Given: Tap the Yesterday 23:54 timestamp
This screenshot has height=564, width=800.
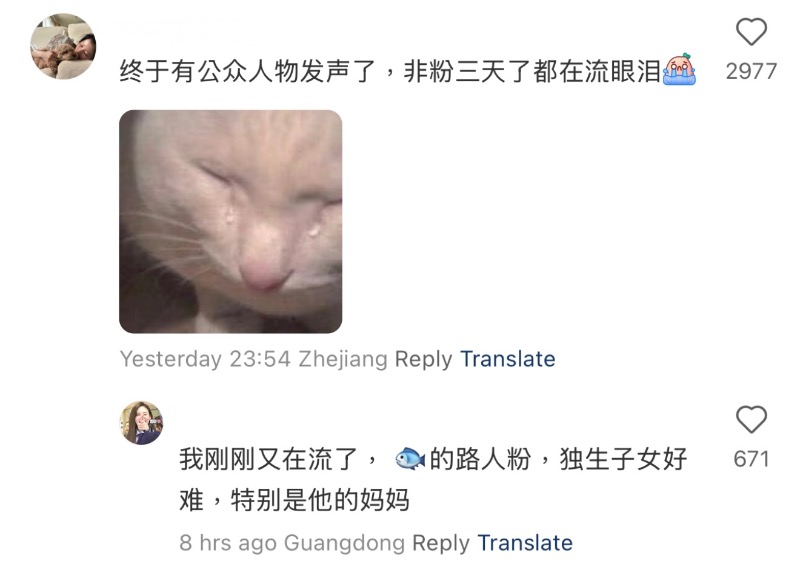Looking at the screenshot, I should 205,359.
